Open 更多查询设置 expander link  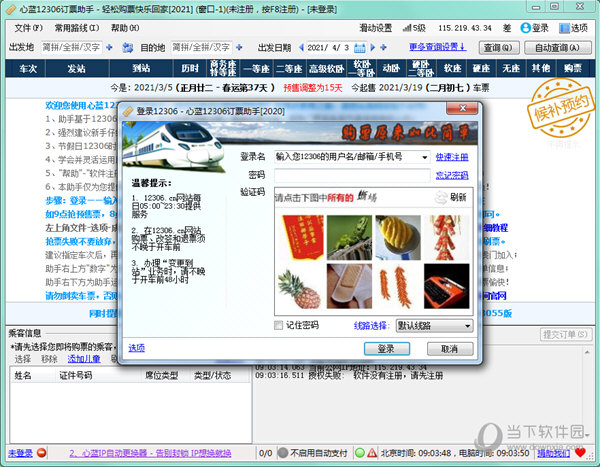[437, 47]
